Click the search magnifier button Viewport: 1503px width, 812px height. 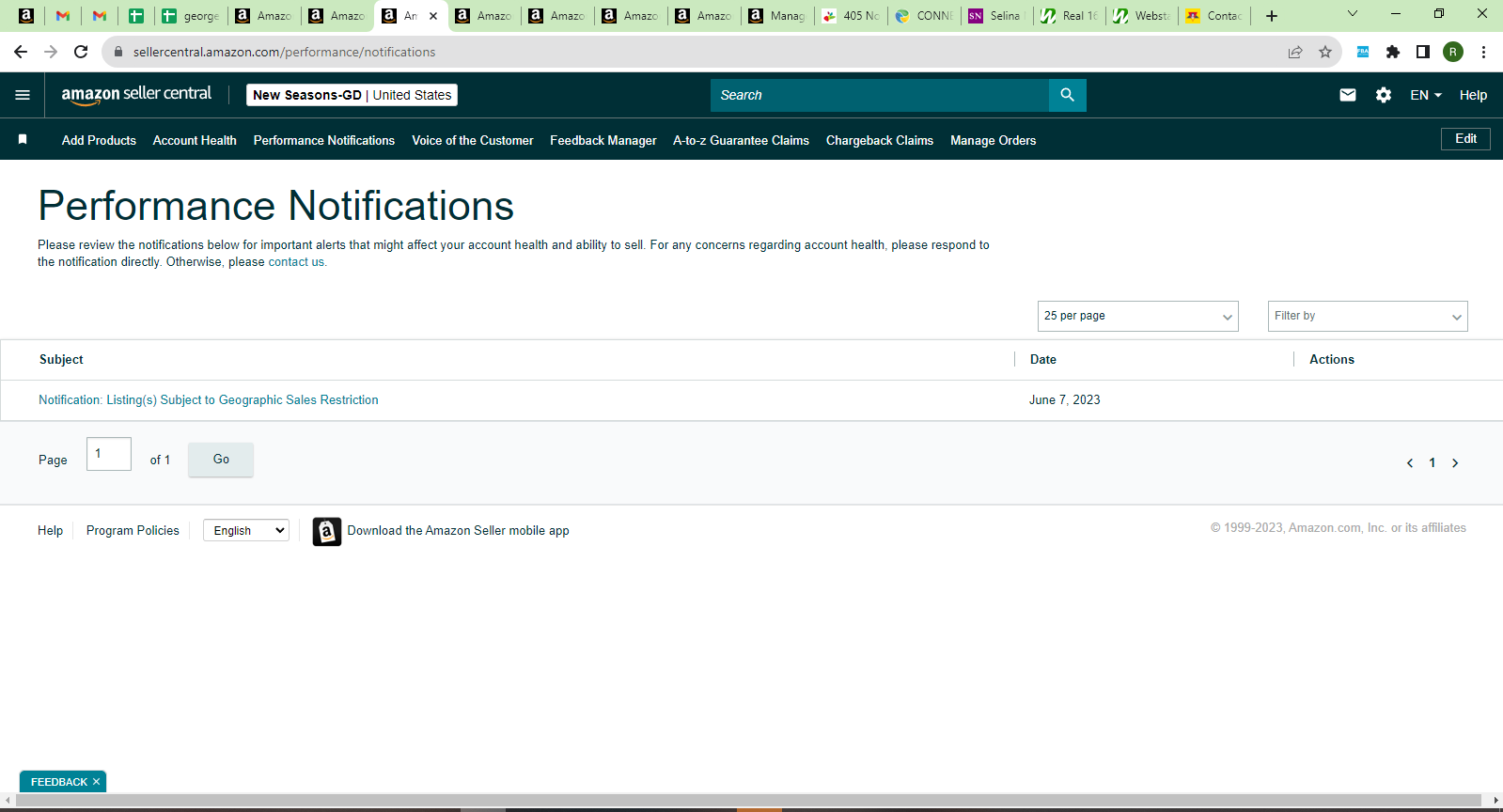click(x=1067, y=95)
